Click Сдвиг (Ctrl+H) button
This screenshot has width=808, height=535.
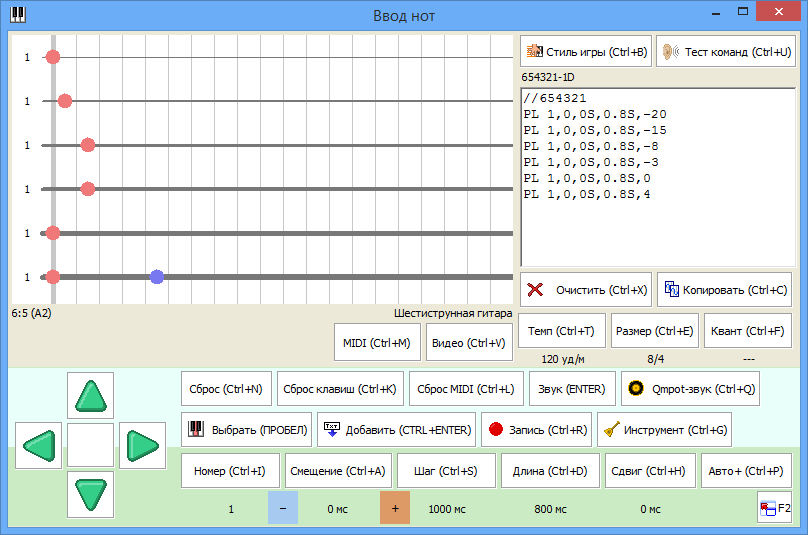(650, 471)
